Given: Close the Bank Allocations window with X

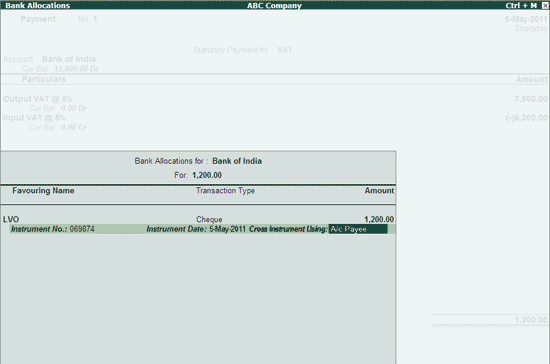Looking at the screenshot, I should point(545,5).
